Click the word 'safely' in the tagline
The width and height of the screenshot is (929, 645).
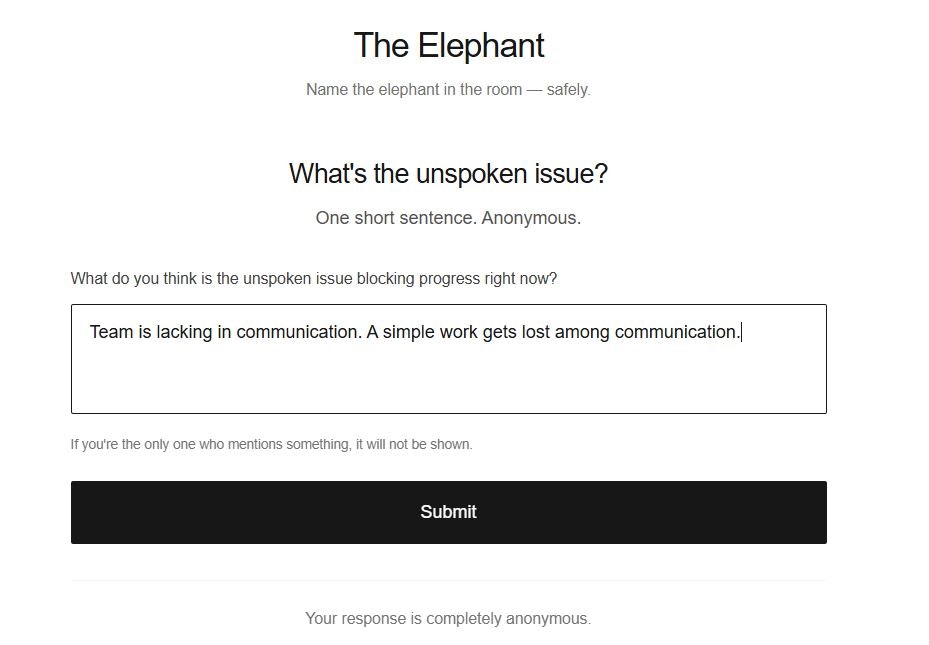[x=569, y=89]
